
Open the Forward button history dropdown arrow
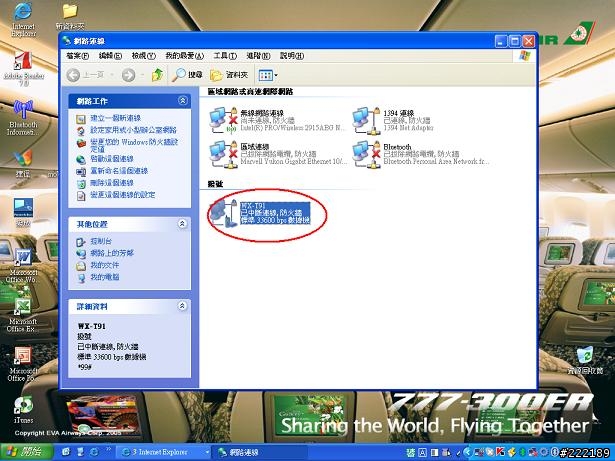pyautogui.click(x=142, y=75)
